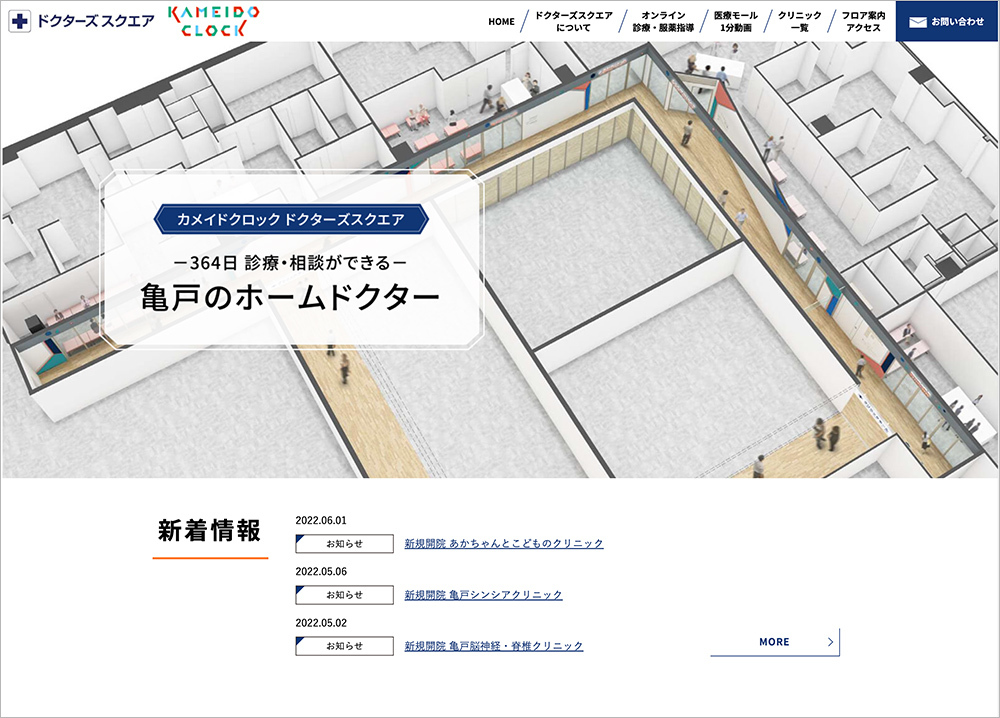Open 医療モール1分動画 menu item
Screen dimensions: 1000x718
(735, 21)
